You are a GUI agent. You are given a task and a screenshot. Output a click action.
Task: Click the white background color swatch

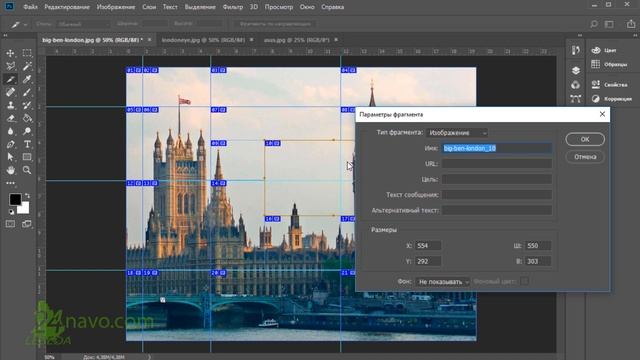[24, 209]
